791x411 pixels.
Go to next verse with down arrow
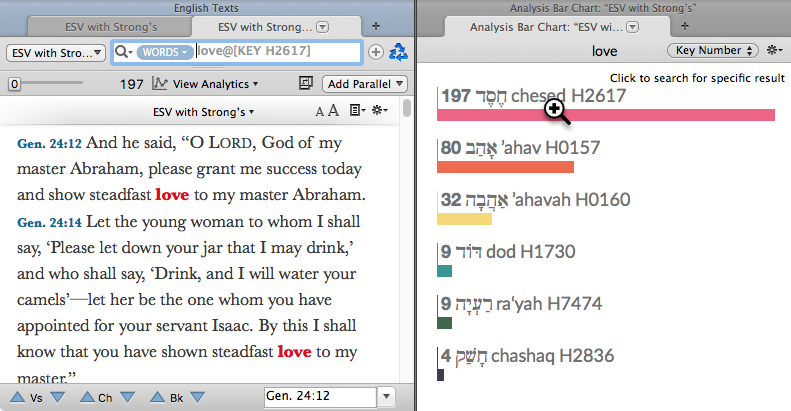coord(57,398)
